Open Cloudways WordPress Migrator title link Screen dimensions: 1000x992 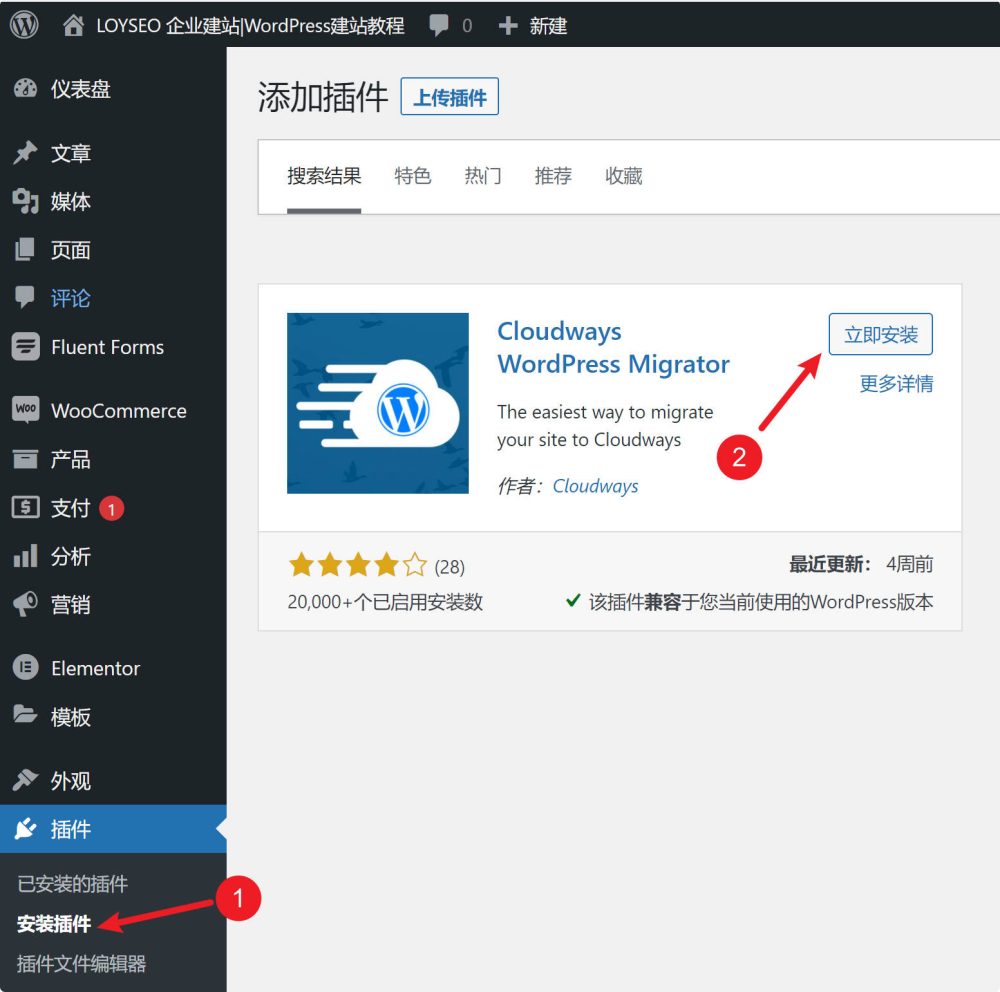(x=613, y=348)
